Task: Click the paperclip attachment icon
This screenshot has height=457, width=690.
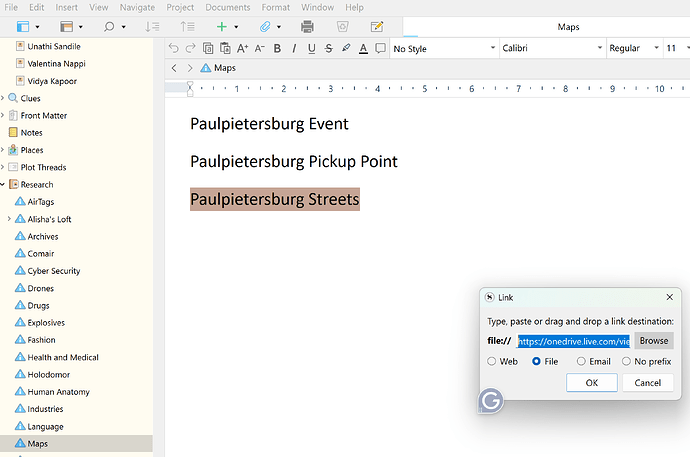Action: coord(265,27)
